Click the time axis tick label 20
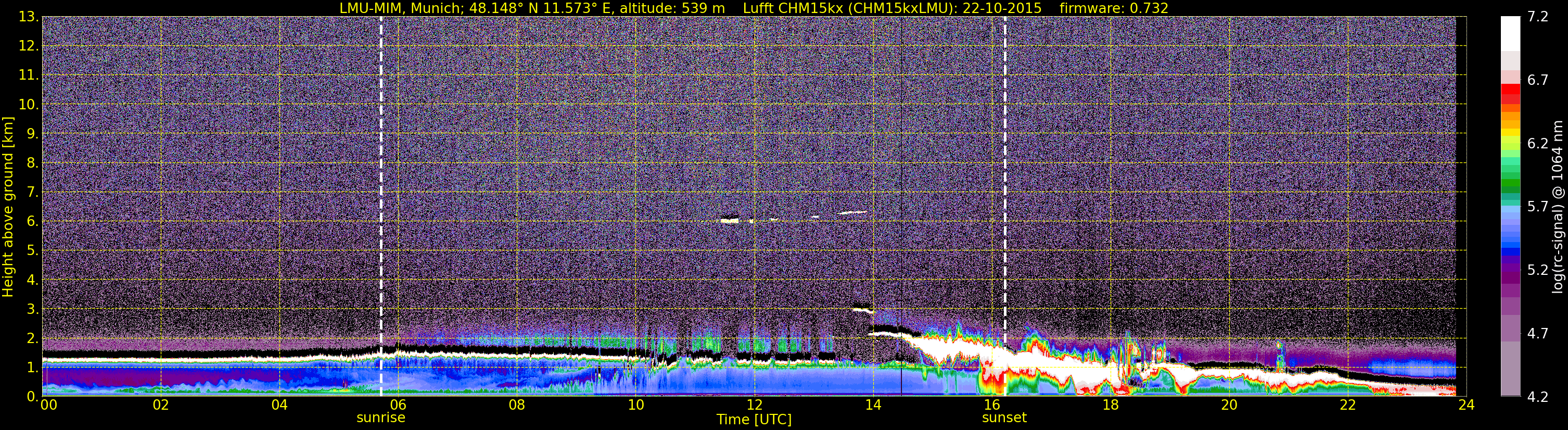The width and height of the screenshot is (1568, 430). (x=1229, y=405)
